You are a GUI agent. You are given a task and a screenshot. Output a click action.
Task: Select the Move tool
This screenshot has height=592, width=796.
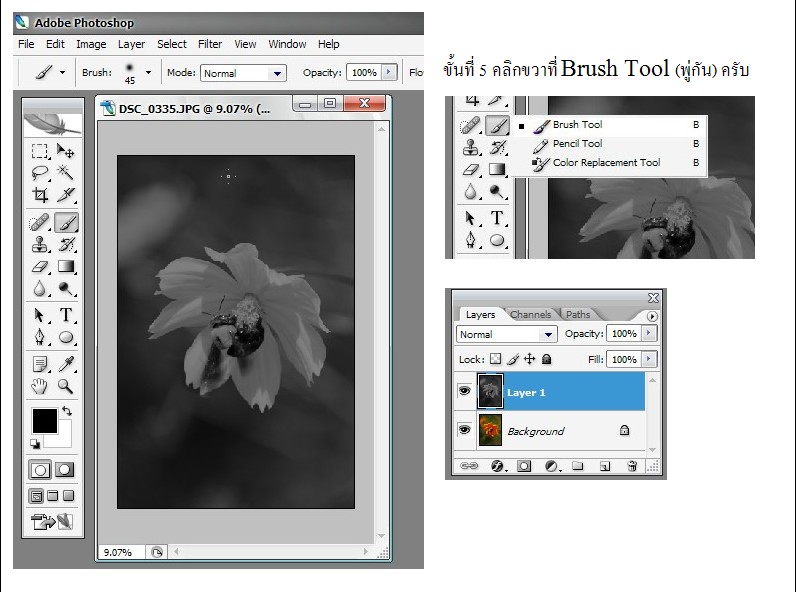(65, 151)
